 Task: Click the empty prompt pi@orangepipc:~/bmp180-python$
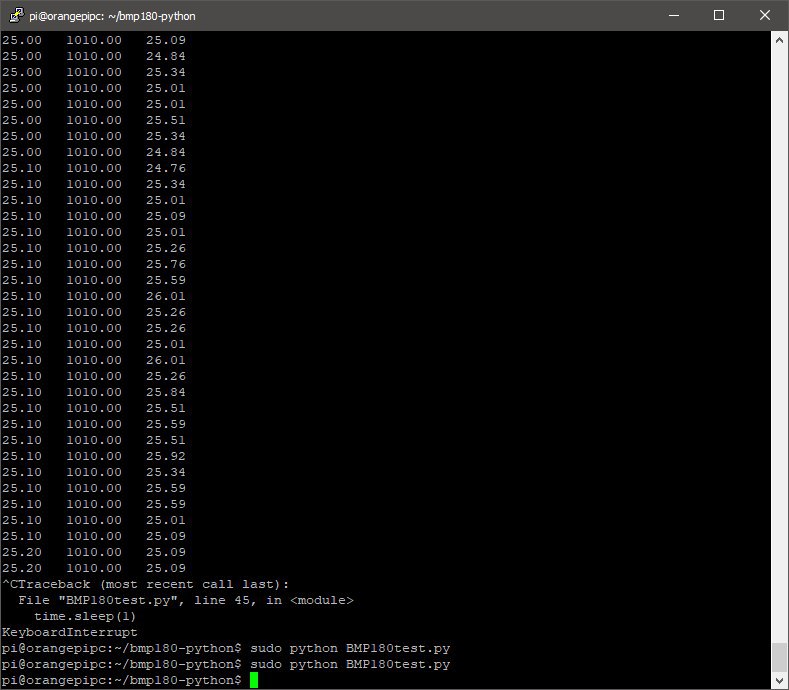(x=122, y=680)
